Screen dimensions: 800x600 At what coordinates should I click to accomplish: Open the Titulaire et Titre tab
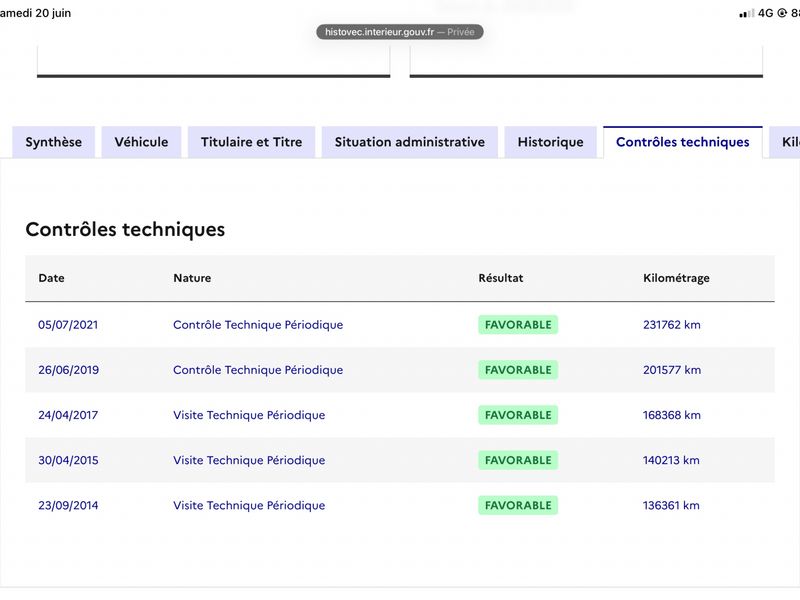[x=252, y=142]
